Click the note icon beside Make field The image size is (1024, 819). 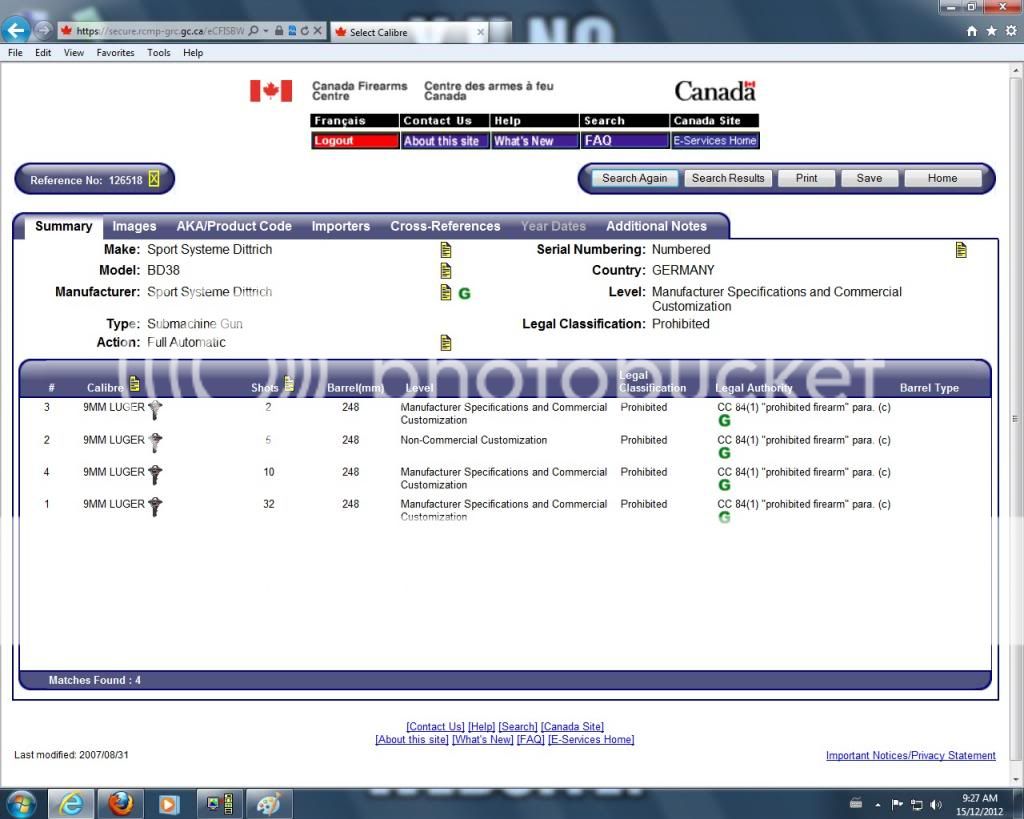click(x=446, y=250)
